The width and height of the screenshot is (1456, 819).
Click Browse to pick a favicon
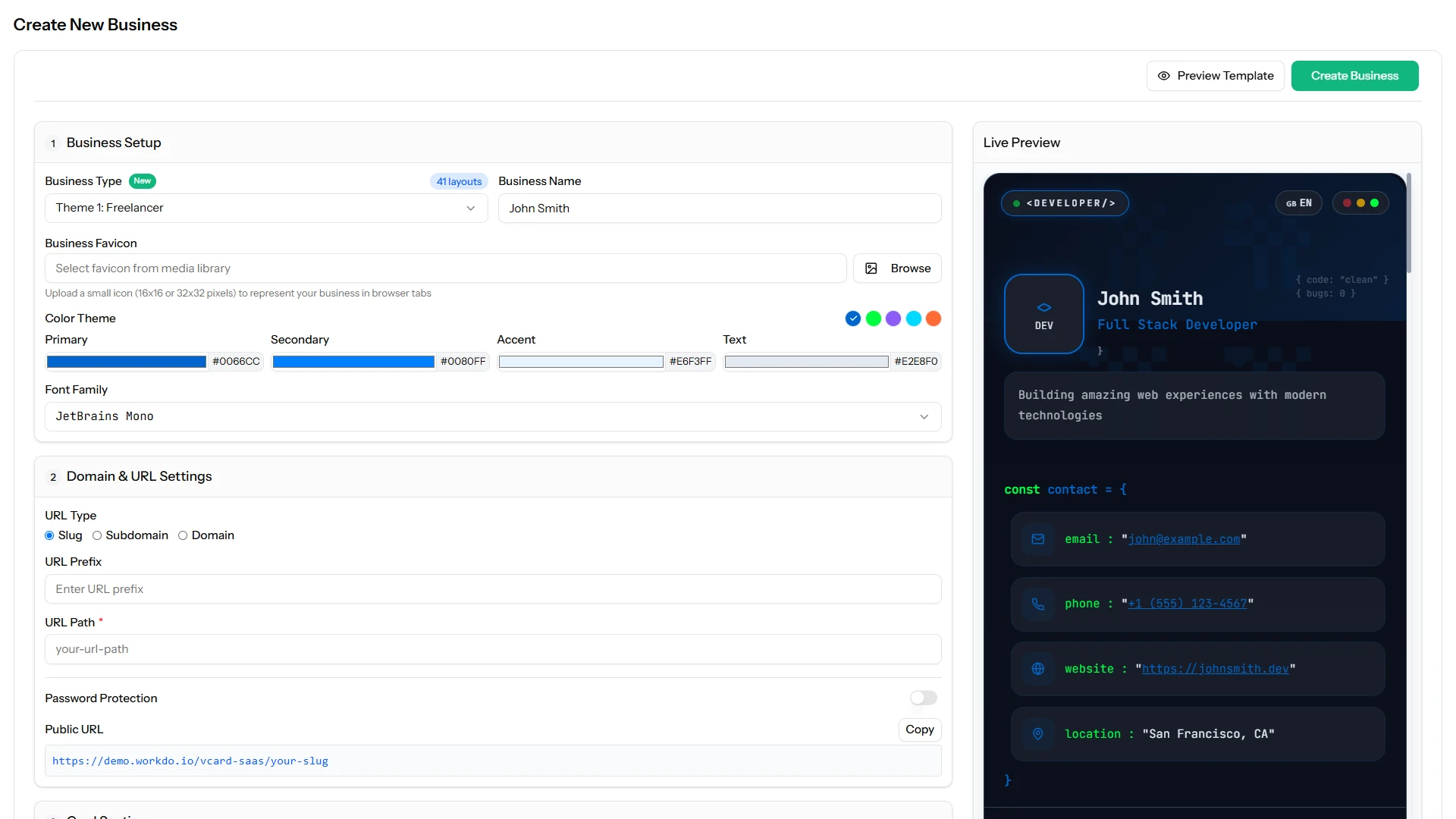[x=897, y=268]
